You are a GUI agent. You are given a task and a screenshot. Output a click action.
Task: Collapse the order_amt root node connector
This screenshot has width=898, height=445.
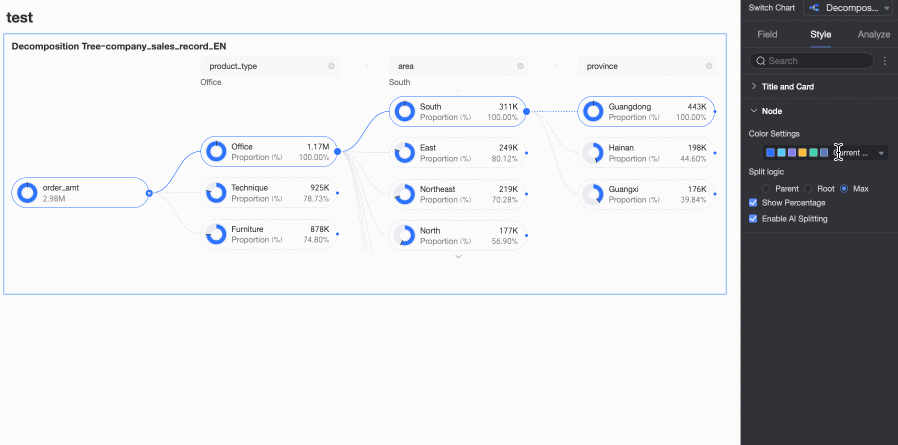(149, 193)
